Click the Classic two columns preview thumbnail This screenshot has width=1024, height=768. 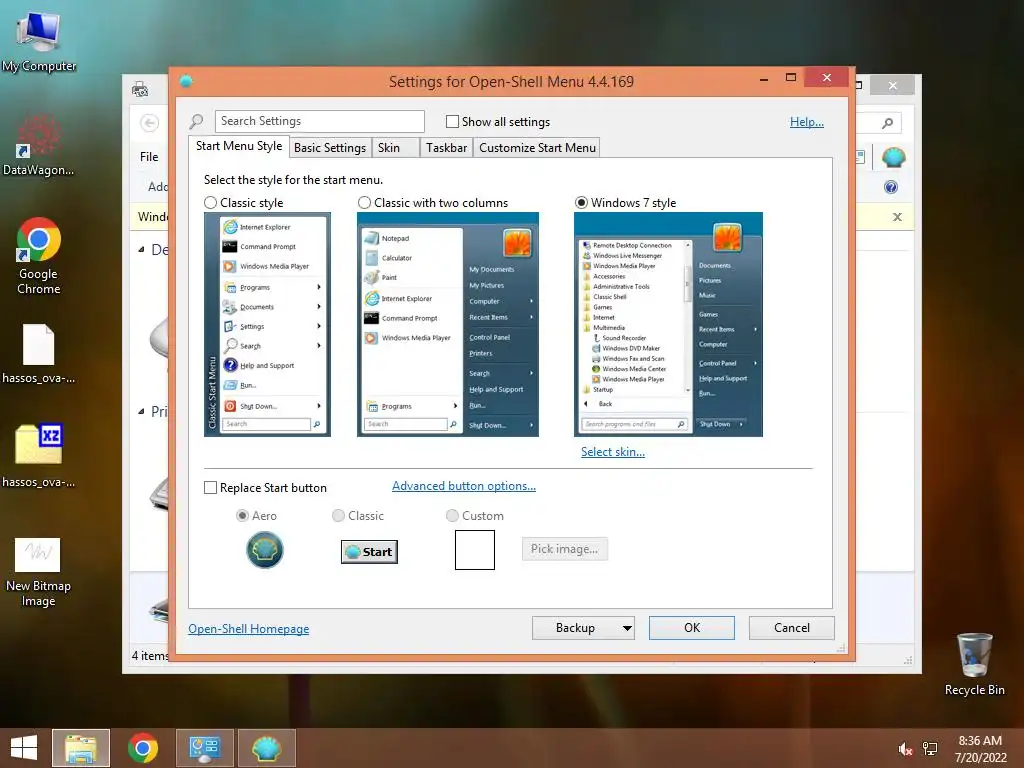[x=447, y=325]
